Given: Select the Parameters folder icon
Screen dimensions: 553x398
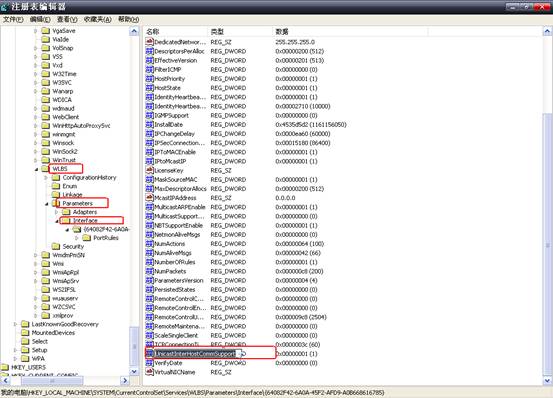Looking at the screenshot, I should tap(56, 203).
